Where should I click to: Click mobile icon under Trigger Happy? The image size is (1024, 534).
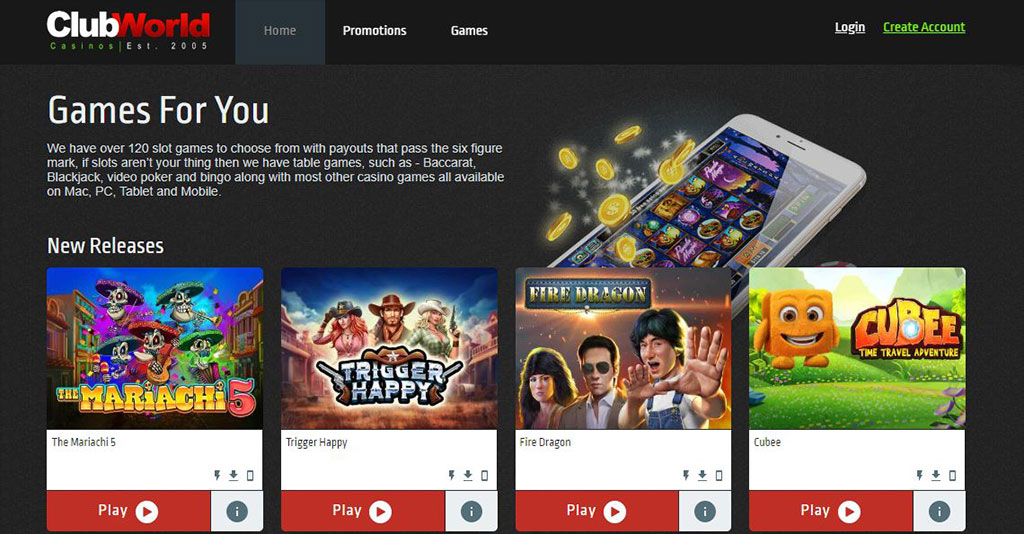485,475
